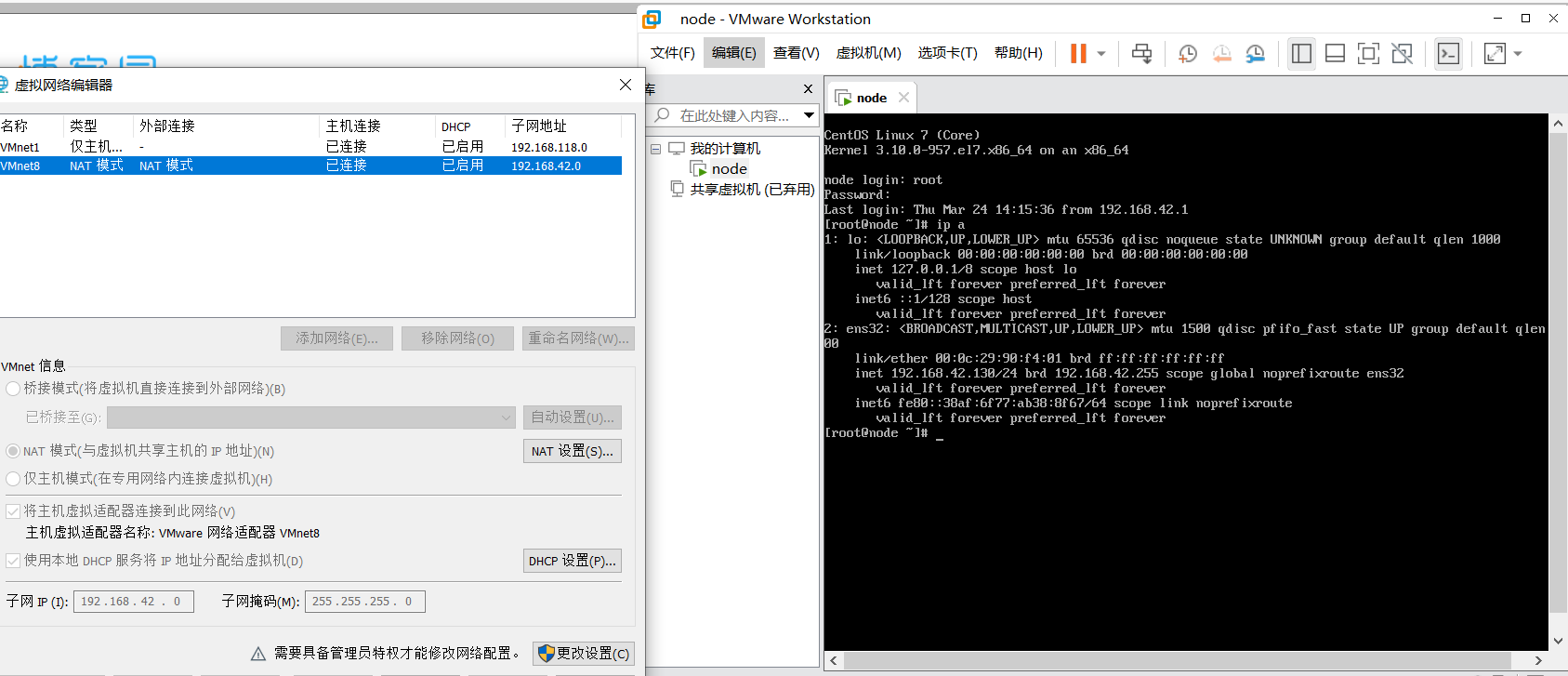Click the stretch guest display icon
Viewport: 1568px width, 676px height.
1495,54
